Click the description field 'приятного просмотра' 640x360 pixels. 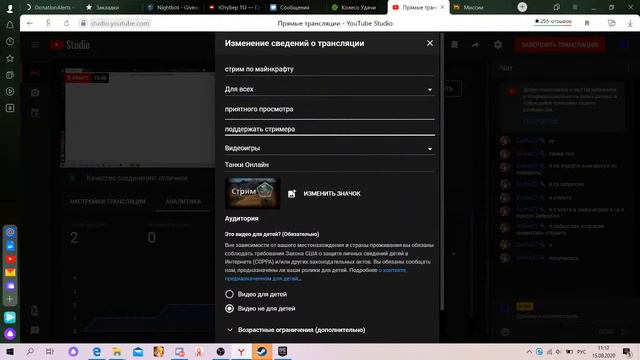pyautogui.click(x=329, y=109)
